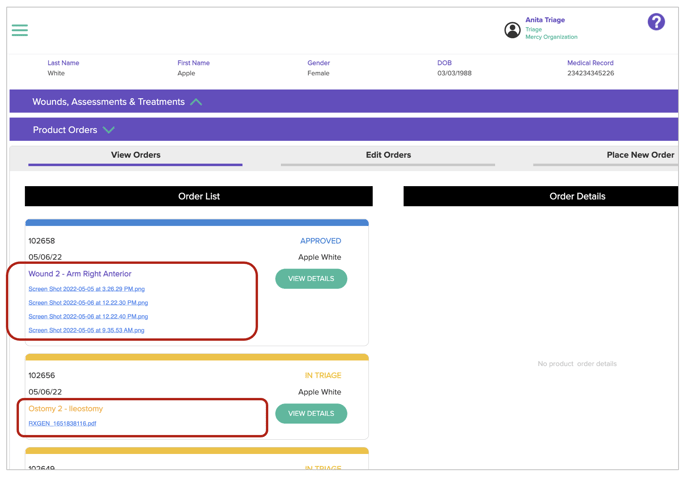The width and height of the screenshot is (688, 478).
Task: Open Wound 2 - Arm Right Anterior link
Action: tap(80, 273)
